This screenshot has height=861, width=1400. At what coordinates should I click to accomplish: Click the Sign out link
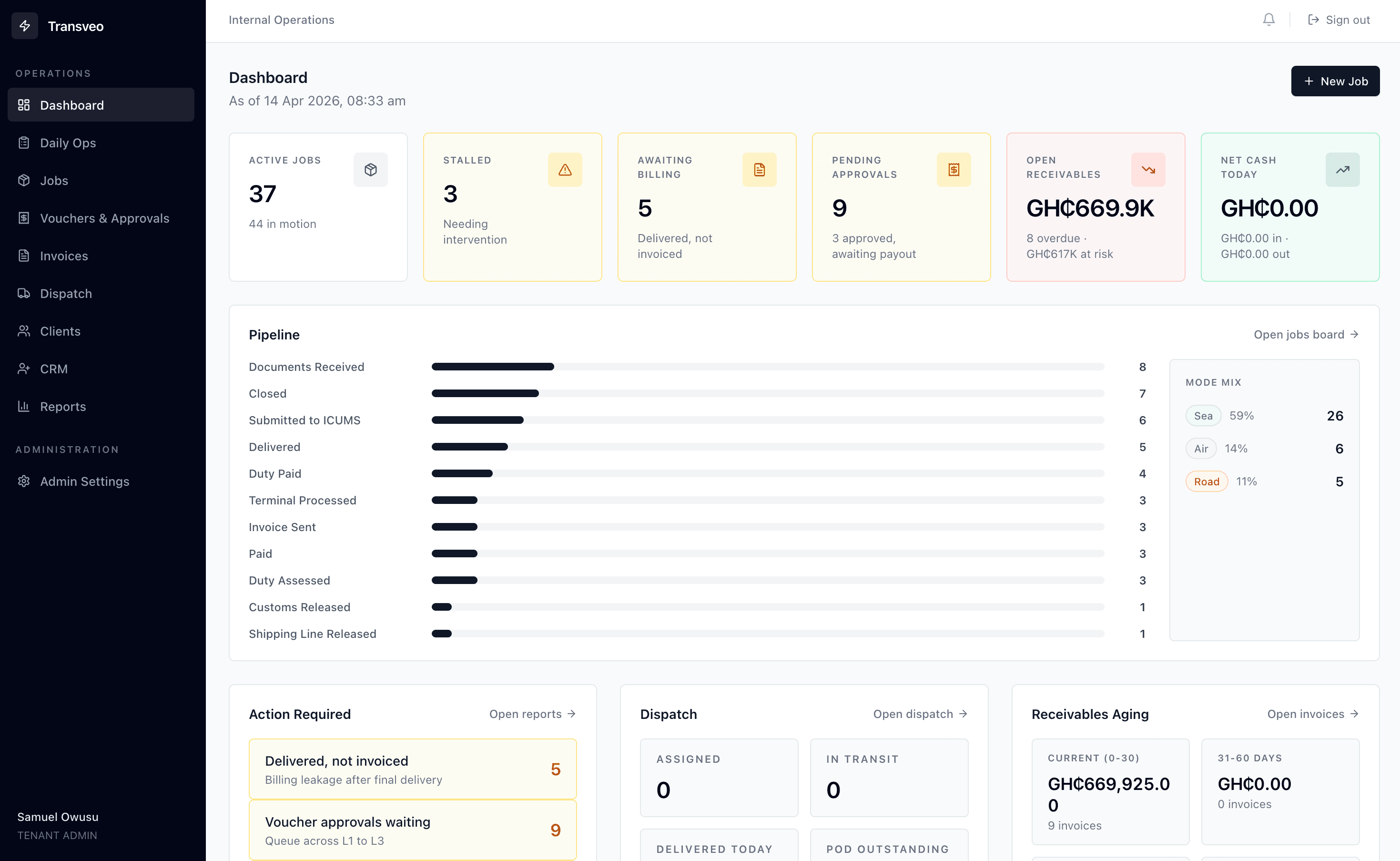click(x=1339, y=20)
